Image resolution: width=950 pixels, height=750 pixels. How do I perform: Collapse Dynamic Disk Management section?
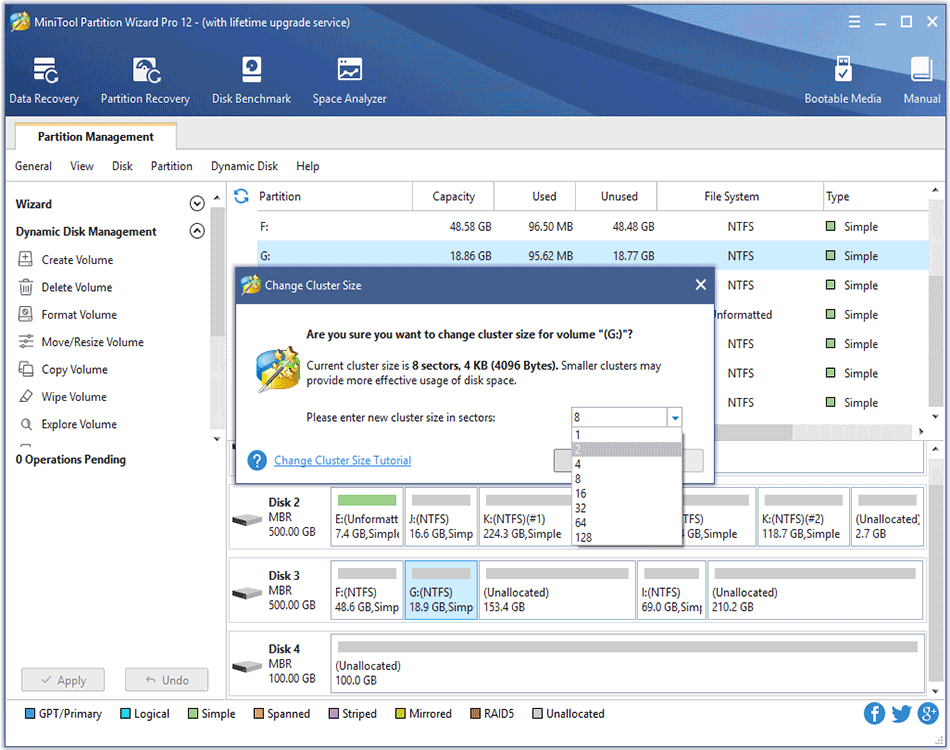tap(197, 231)
